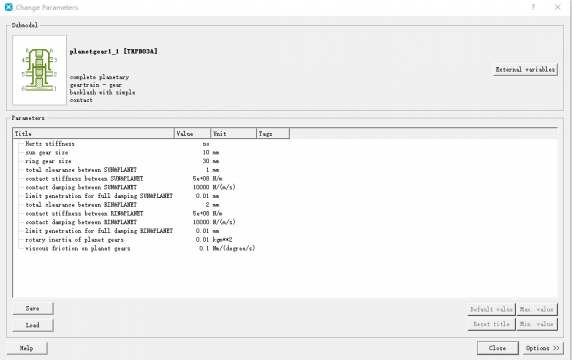The image size is (572, 360).
Task: Click the Reset title button
Action: (x=491, y=324)
